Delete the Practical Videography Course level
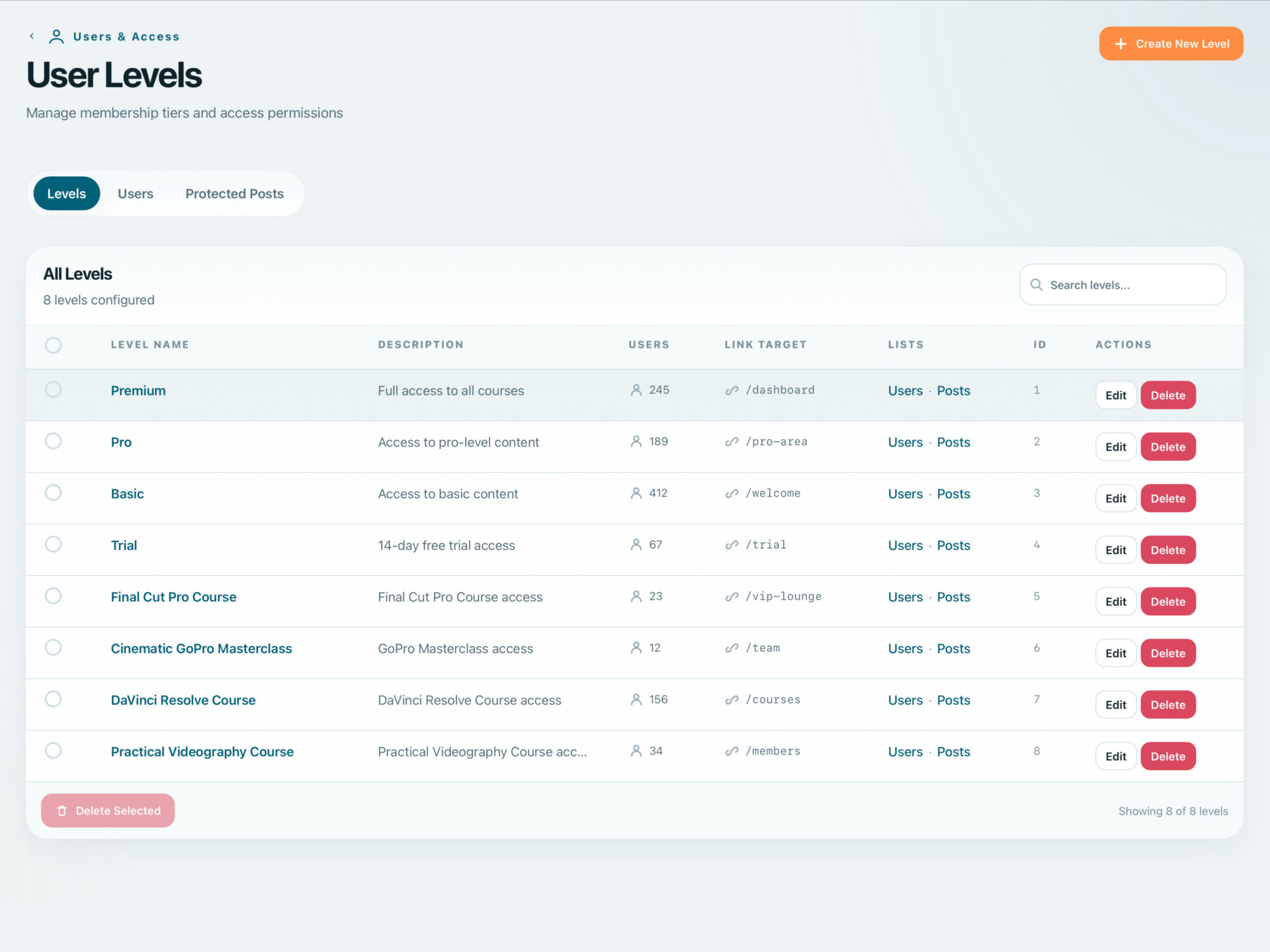 pos(1167,756)
